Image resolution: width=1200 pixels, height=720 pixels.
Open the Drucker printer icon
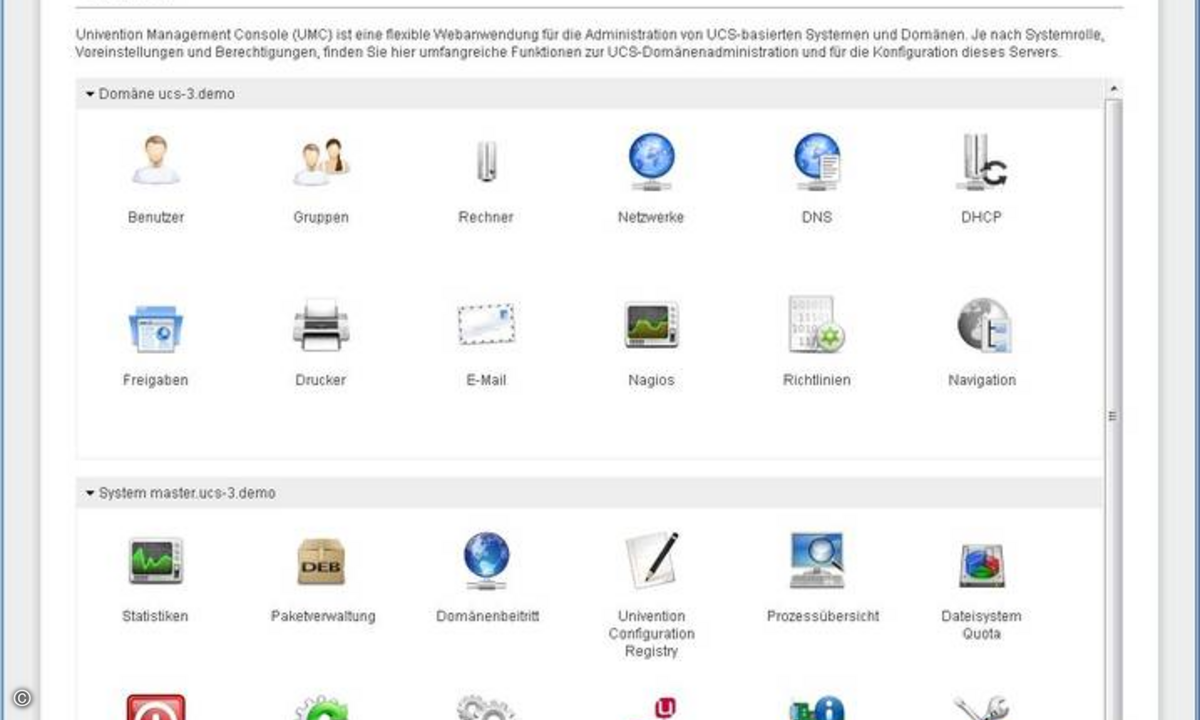pyautogui.click(x=321, y=325)
